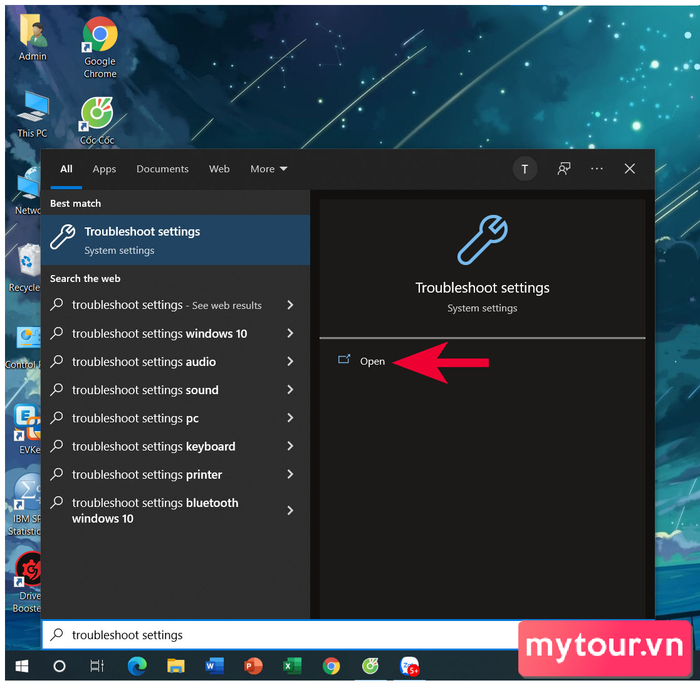700x688 pixels.
Task: Expand chevron for 'See web results' row
Action: [x=290, y=305]
